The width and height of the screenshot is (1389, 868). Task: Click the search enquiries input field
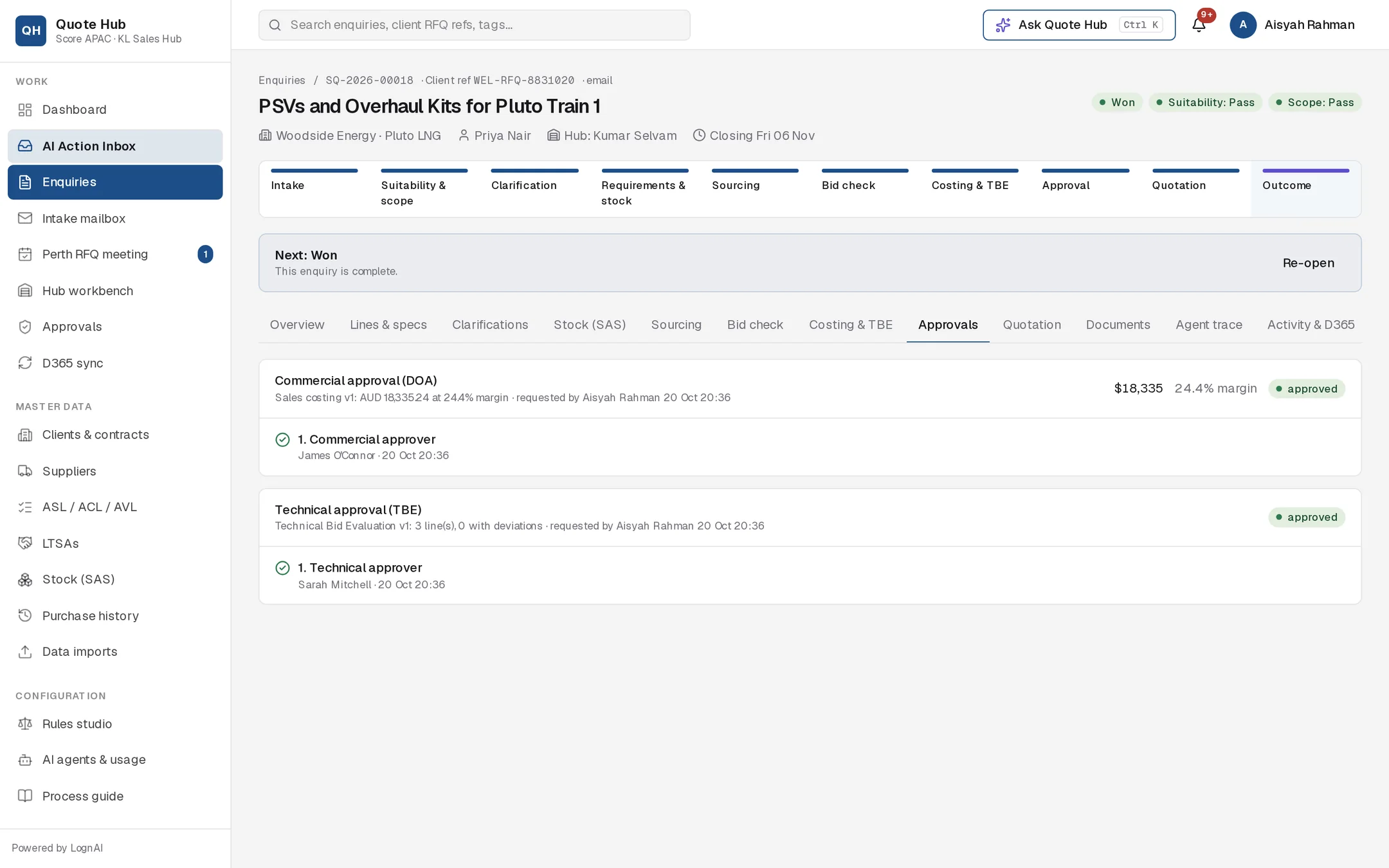475,25
